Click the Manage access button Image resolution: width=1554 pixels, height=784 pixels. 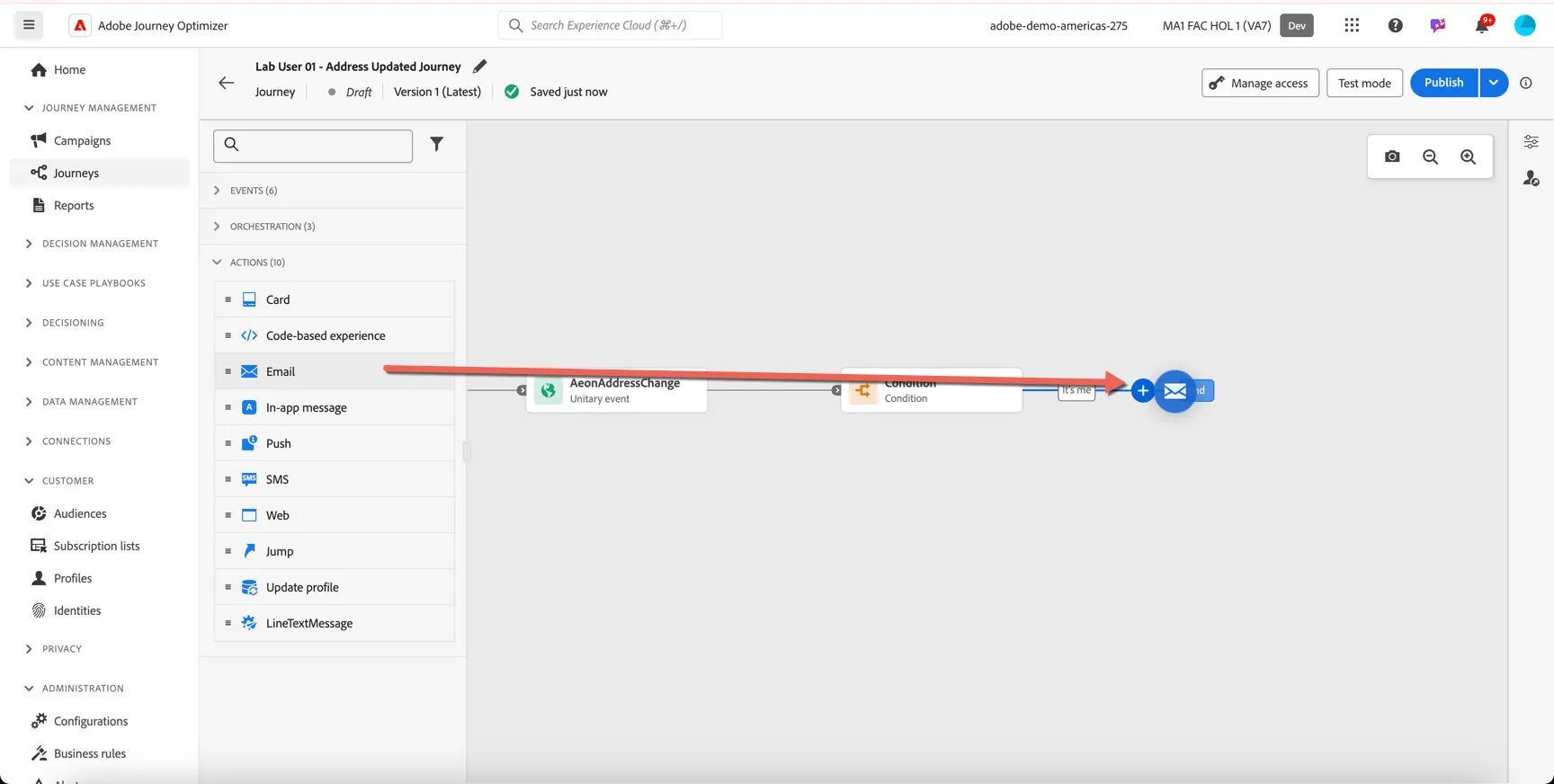(1260, 83)
